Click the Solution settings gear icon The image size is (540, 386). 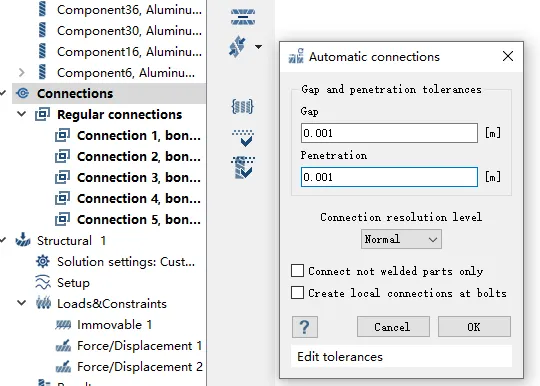[x=43, y=261]
